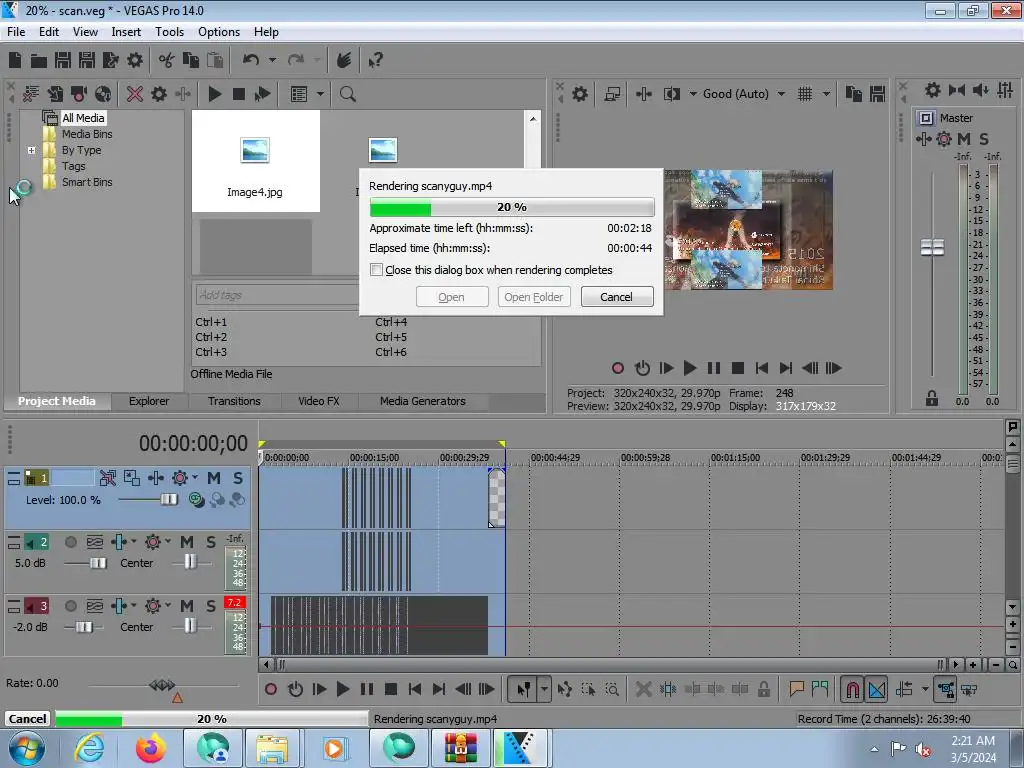Click the Get Media from Web globe icon
This screenshot has width=1024, height=768.
tap(103, 94)
